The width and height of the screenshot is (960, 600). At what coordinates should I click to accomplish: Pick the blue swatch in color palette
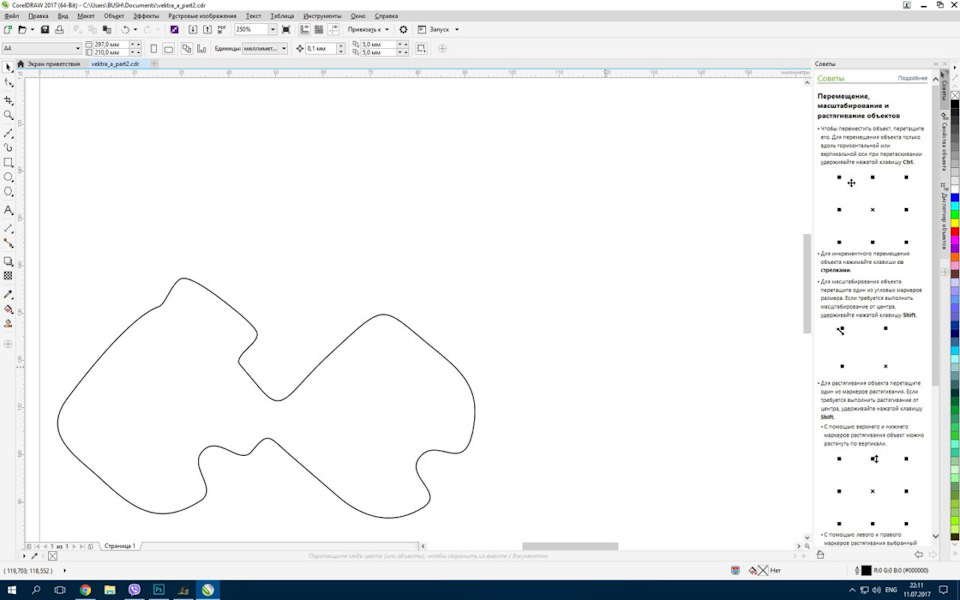pyautogui.click(x=954, y=197)
